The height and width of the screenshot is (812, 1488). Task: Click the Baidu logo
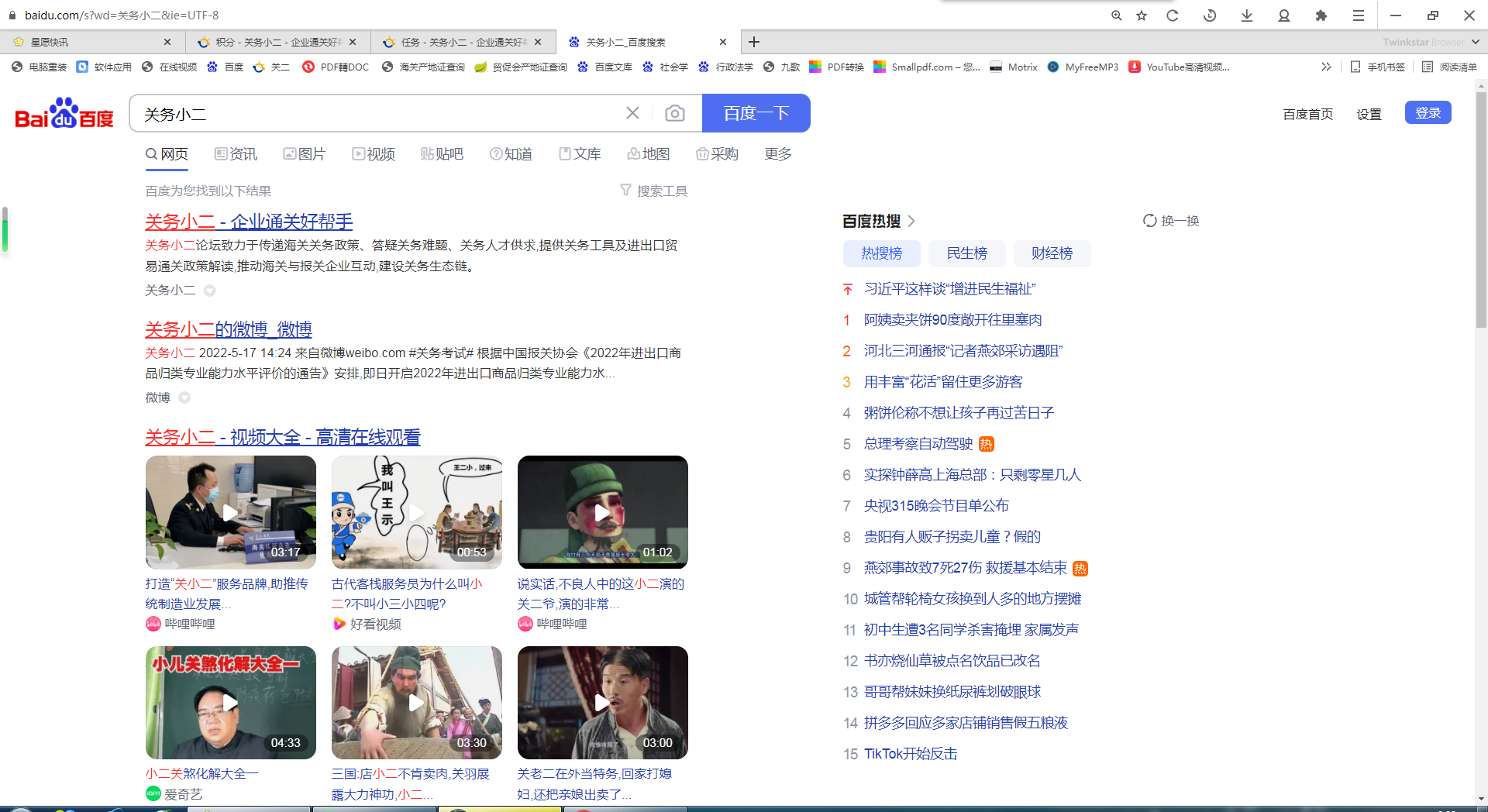click(64, 113)
